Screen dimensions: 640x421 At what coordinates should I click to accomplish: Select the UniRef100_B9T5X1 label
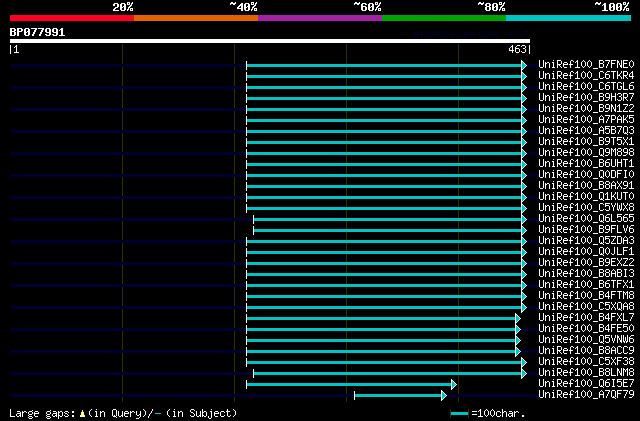pyautogui.click(x=586, y=142)
